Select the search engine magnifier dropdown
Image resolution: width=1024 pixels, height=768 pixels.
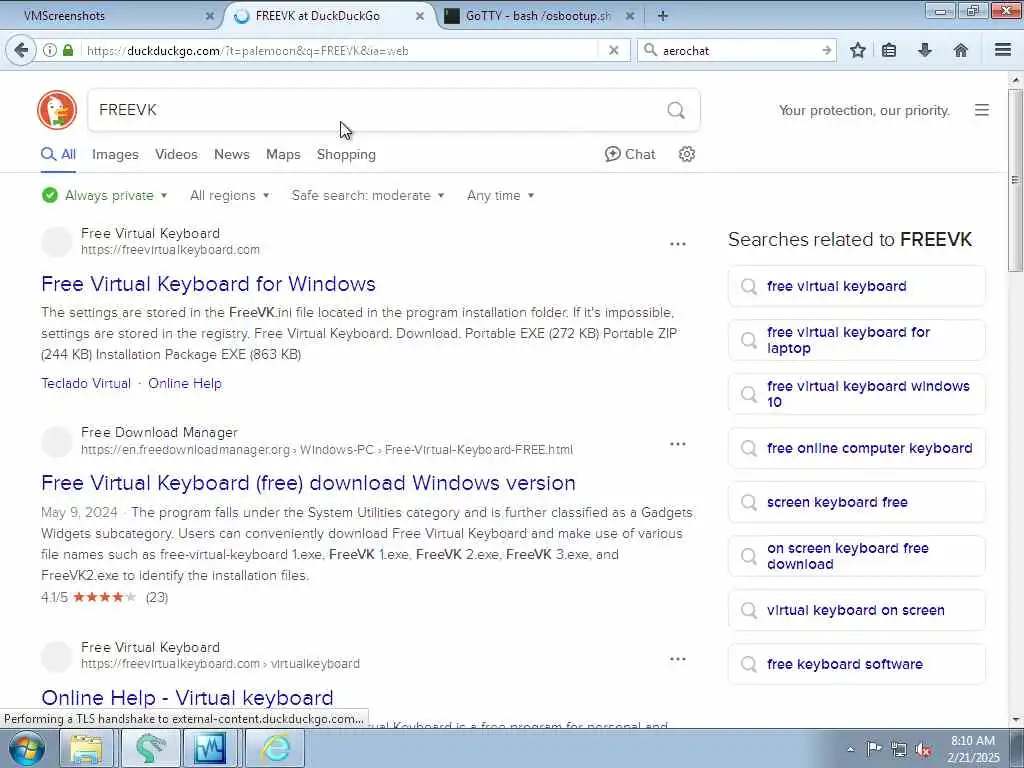[650, 50]
